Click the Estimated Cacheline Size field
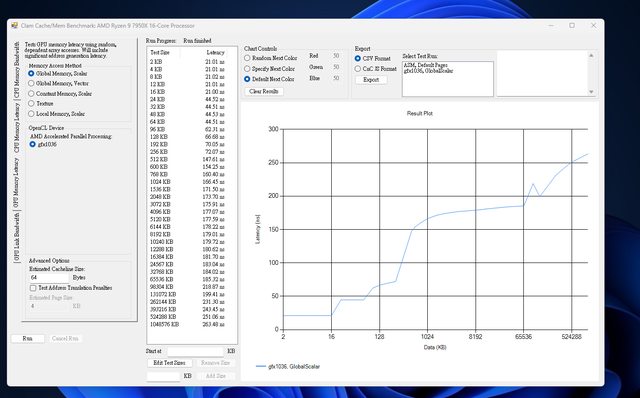Image resolution: width=640 pixels, height=398 pixels. click(49, 278)
